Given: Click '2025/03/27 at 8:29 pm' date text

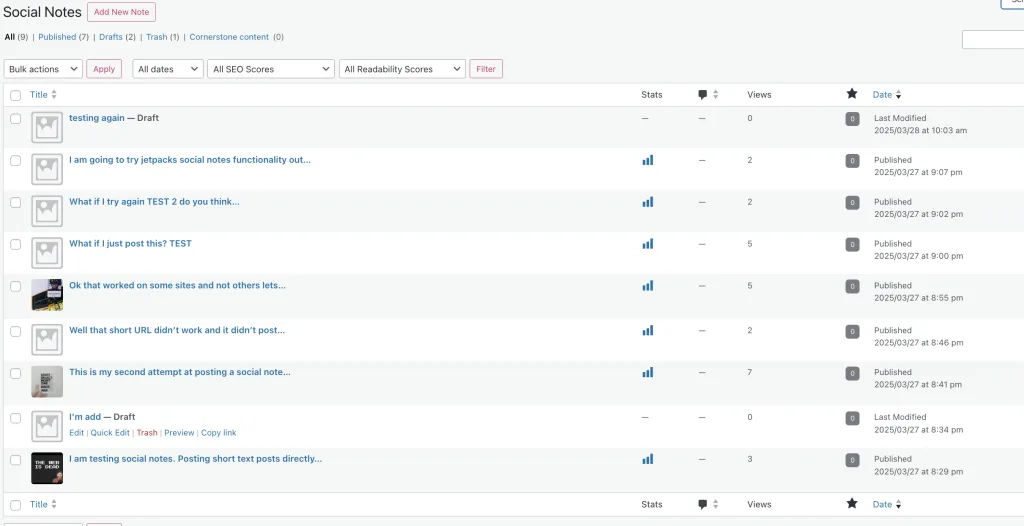Looking at the screenshot, I should pyautogui.click(x=918, y=472).
